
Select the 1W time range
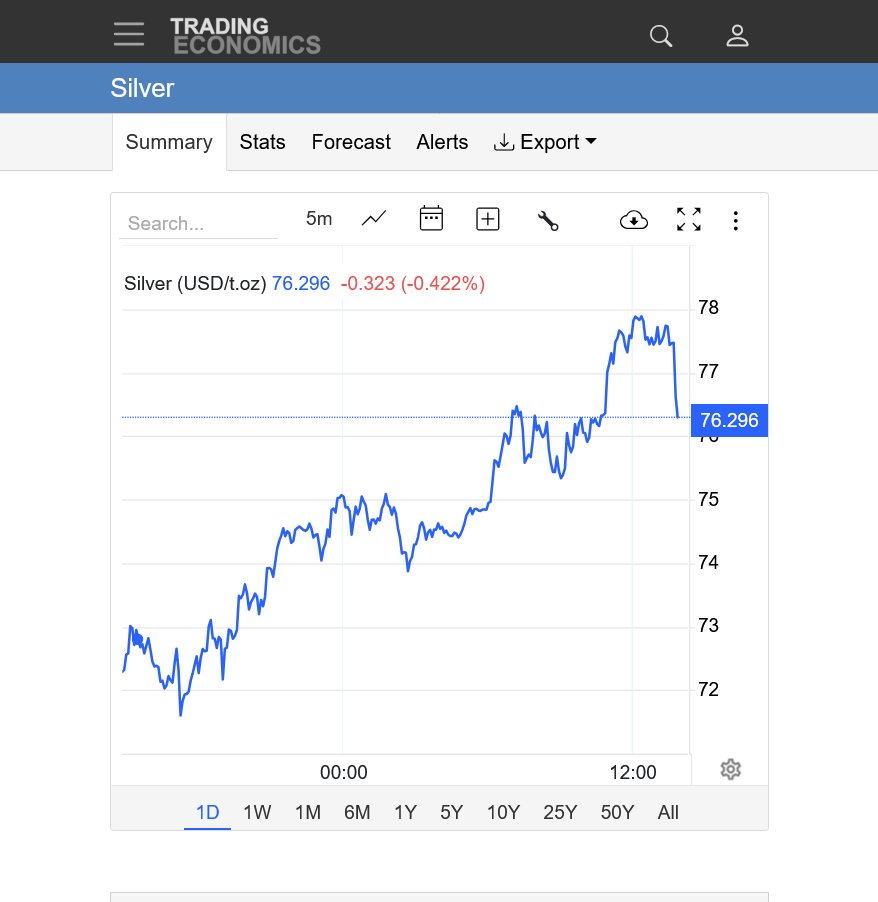pyautogui.click(x=257, y=812)
